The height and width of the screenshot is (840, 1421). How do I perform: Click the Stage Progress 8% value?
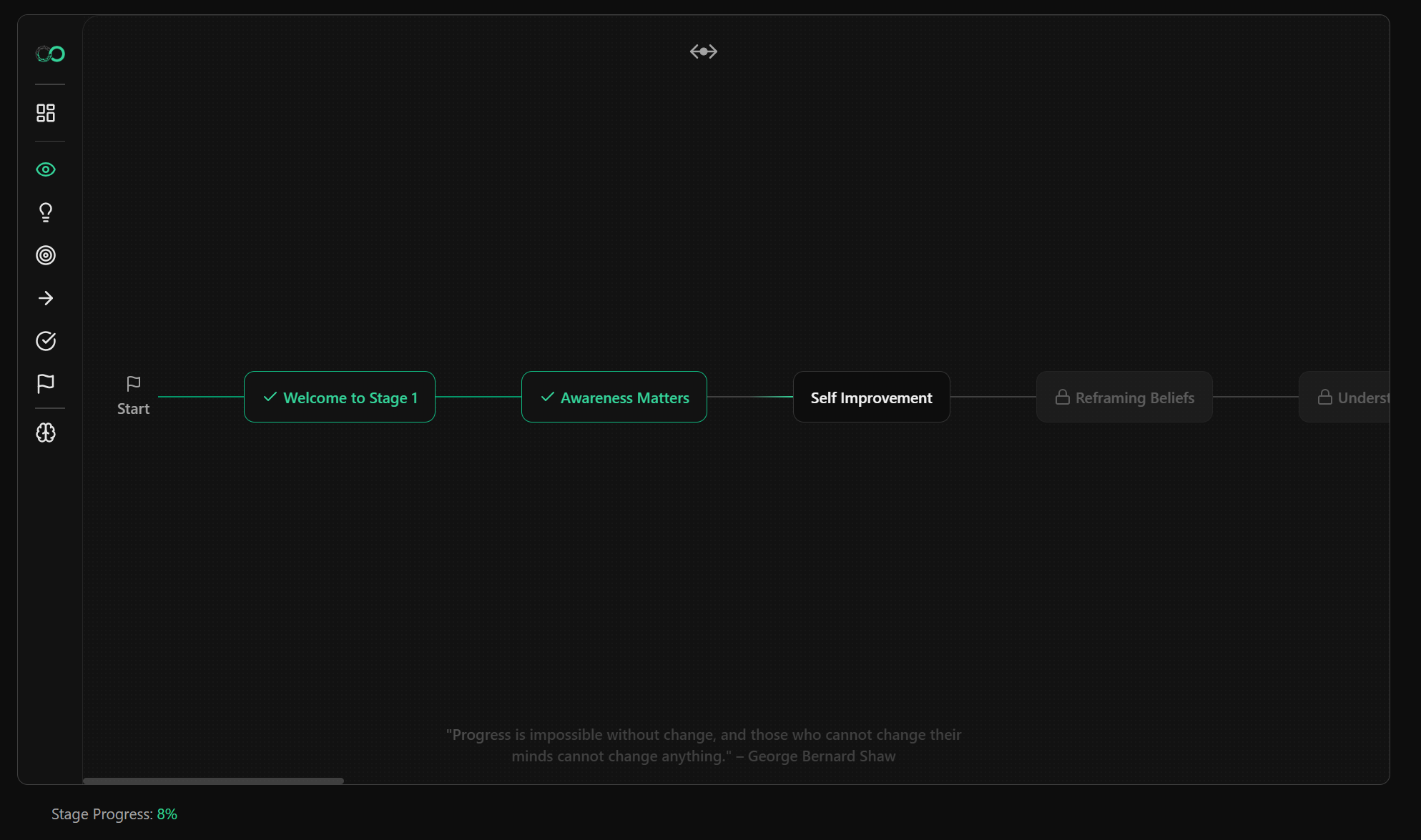(x=167, y=814)
